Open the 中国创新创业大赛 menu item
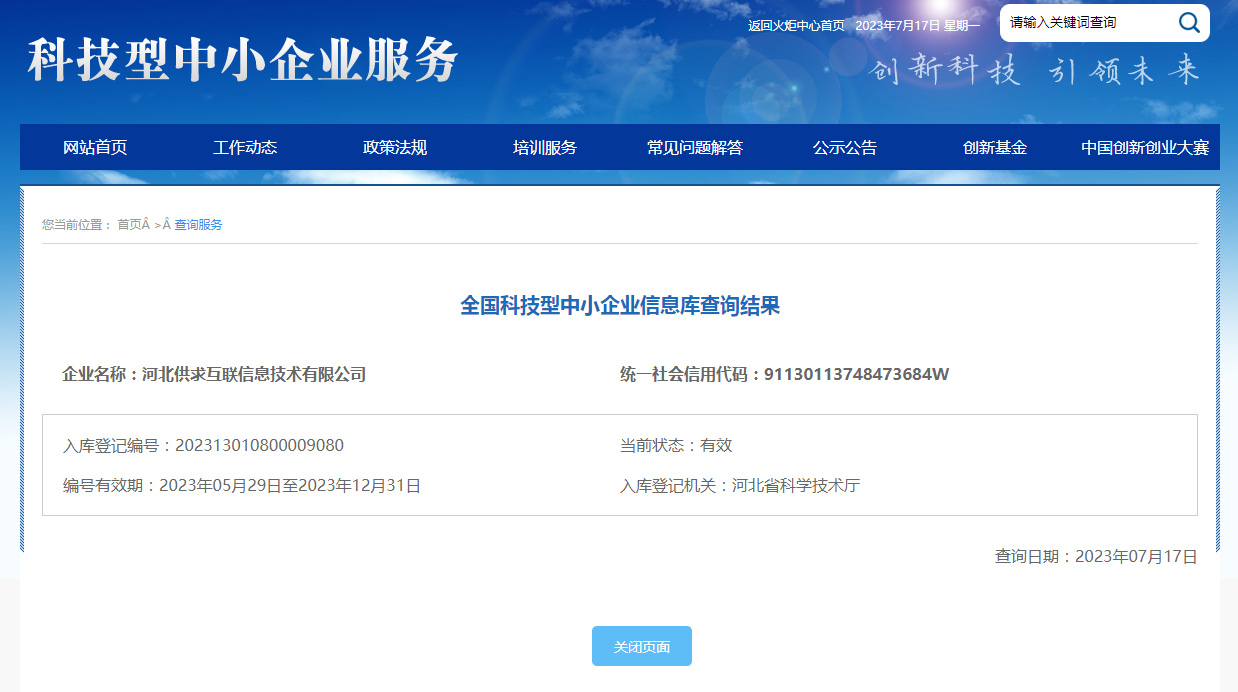Image resolution: width=1238 pixels, height=692 pixels. pyautogui.click(x=1145, y=148)
